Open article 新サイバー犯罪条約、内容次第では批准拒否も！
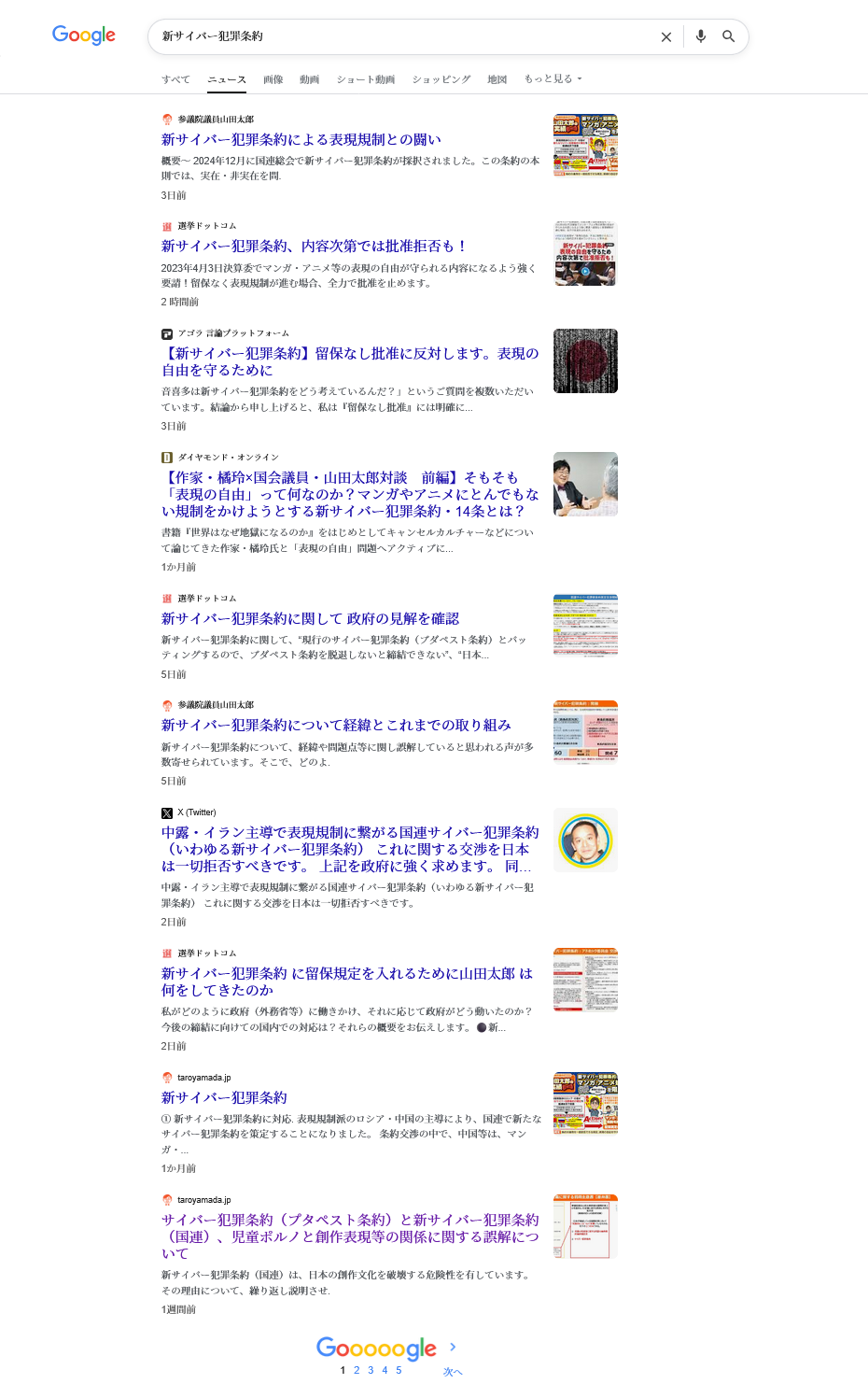Image resolution: width=868 pixels, height=1398 pixels. [x=315, y=246]
